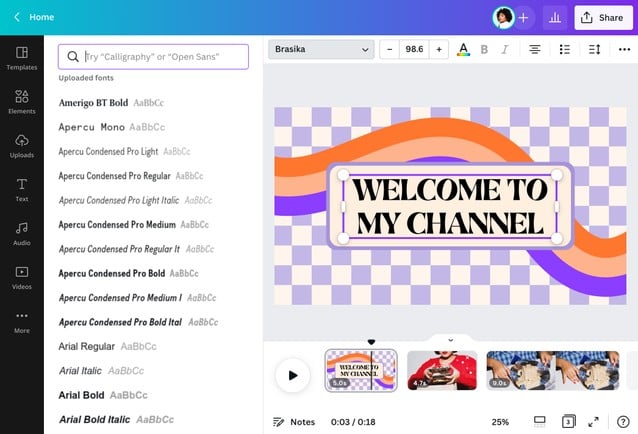Click the Share button

point(601,17)
